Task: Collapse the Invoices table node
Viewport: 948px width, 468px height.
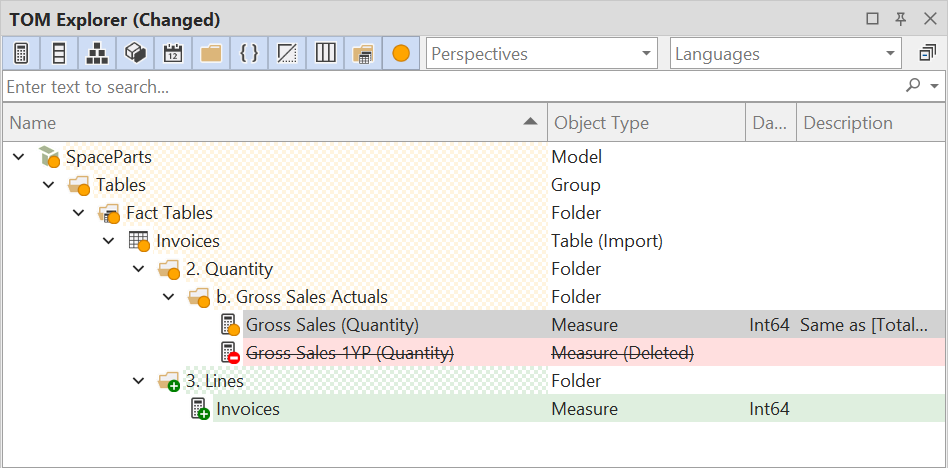Action: (109, 241)
